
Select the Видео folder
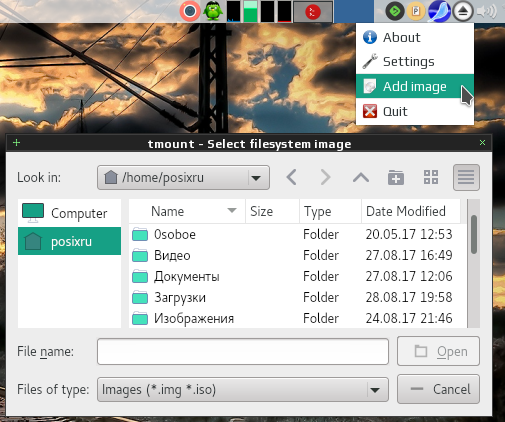pyautogui.click(x=297, y=255)
